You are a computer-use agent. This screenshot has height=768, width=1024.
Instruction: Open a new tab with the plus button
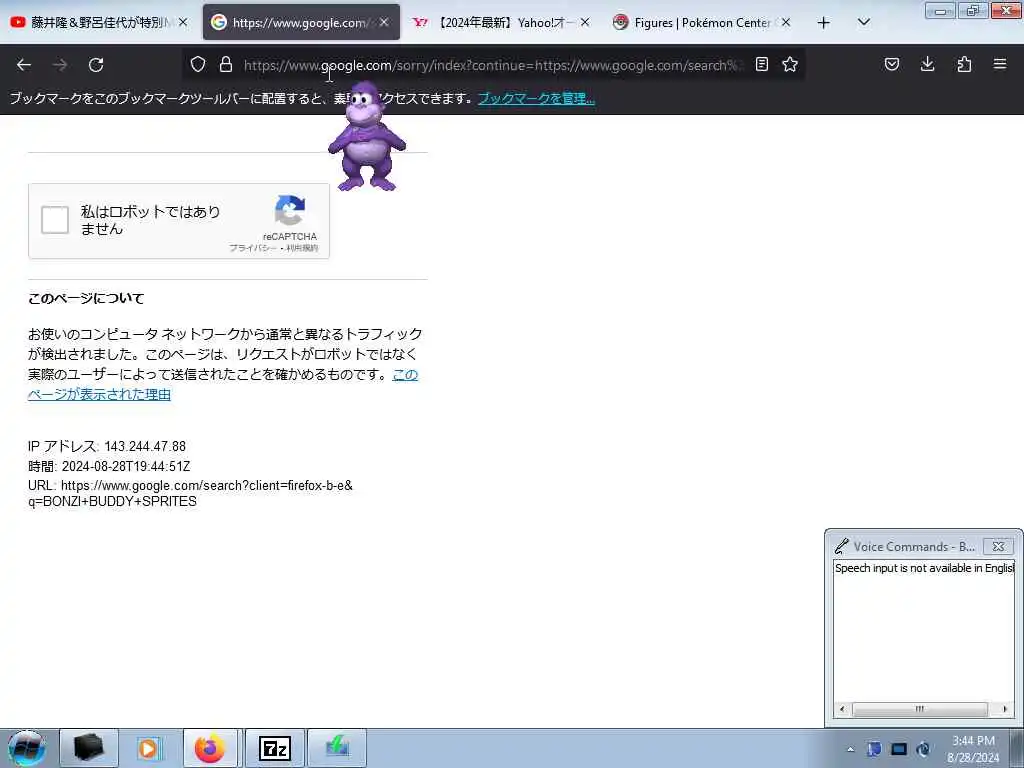click(824, 23)
